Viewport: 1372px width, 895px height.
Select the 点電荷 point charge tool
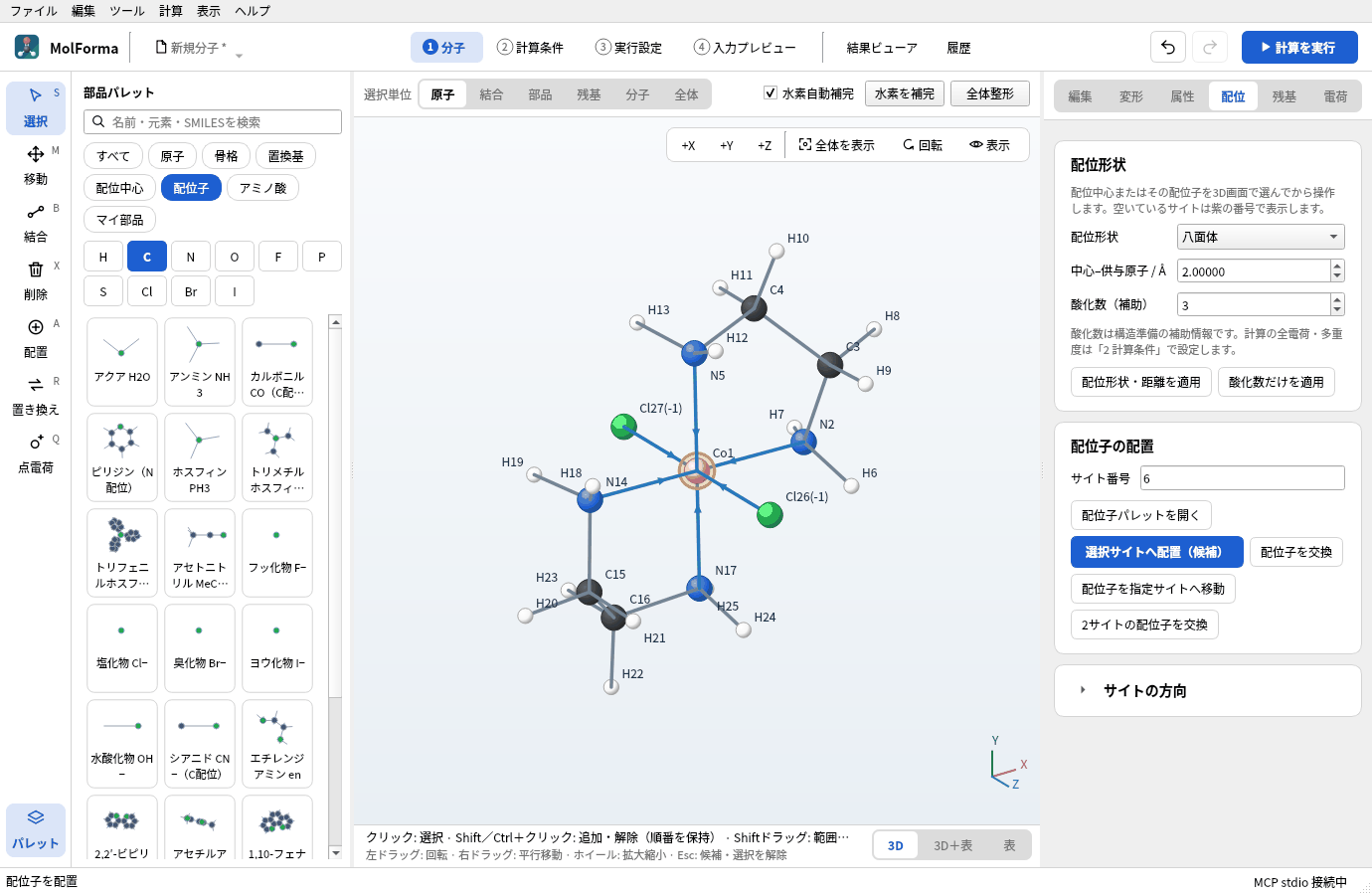pos(36,453)
